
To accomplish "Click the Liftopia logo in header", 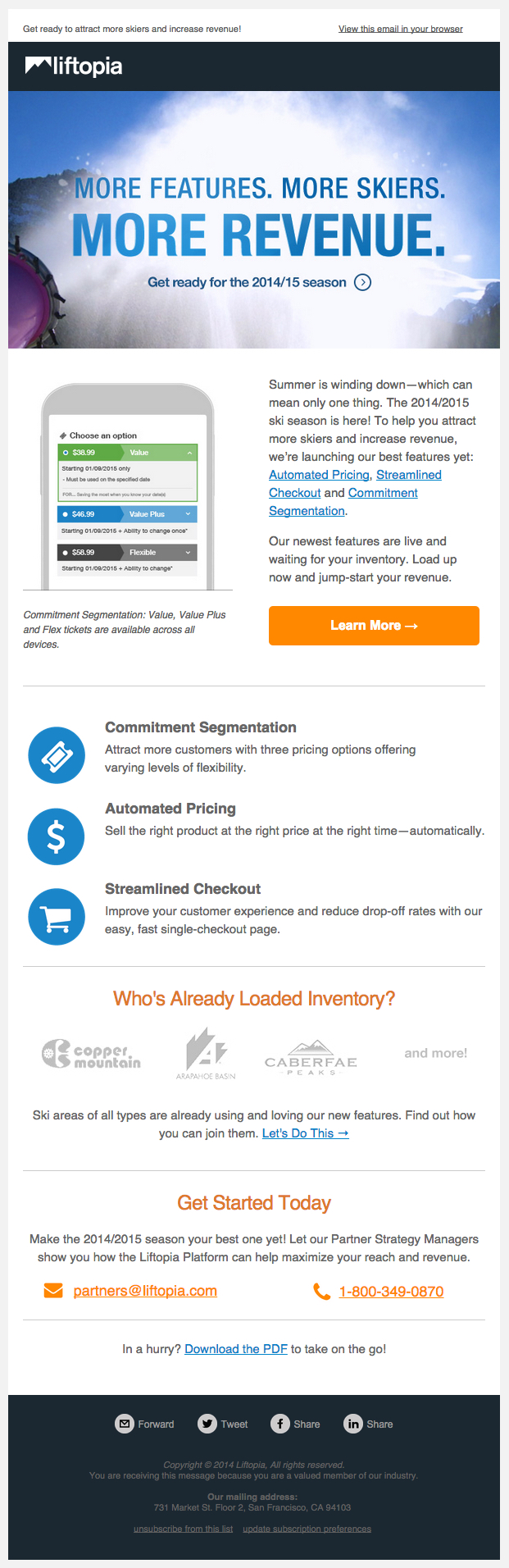I will pyautogui.click(x=74, y=66).
